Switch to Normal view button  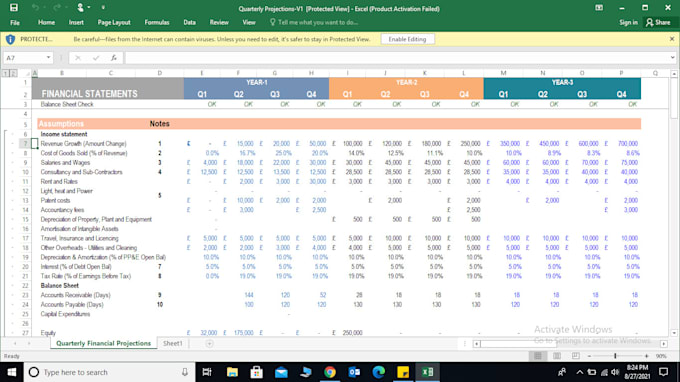538,356
